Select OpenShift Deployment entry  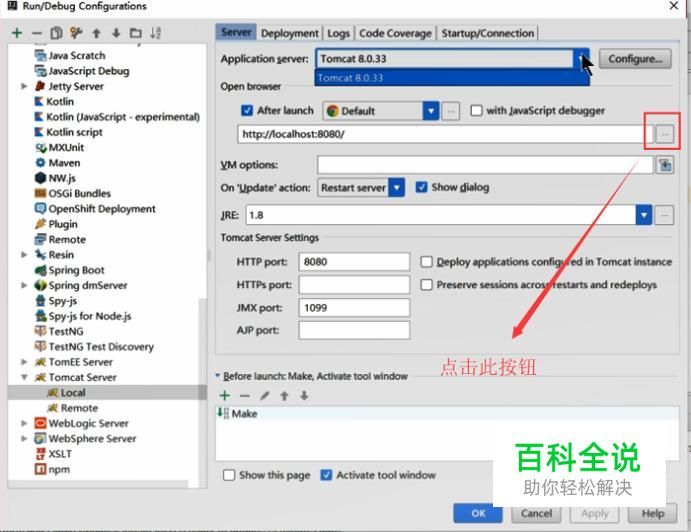[x=95, y=209]
